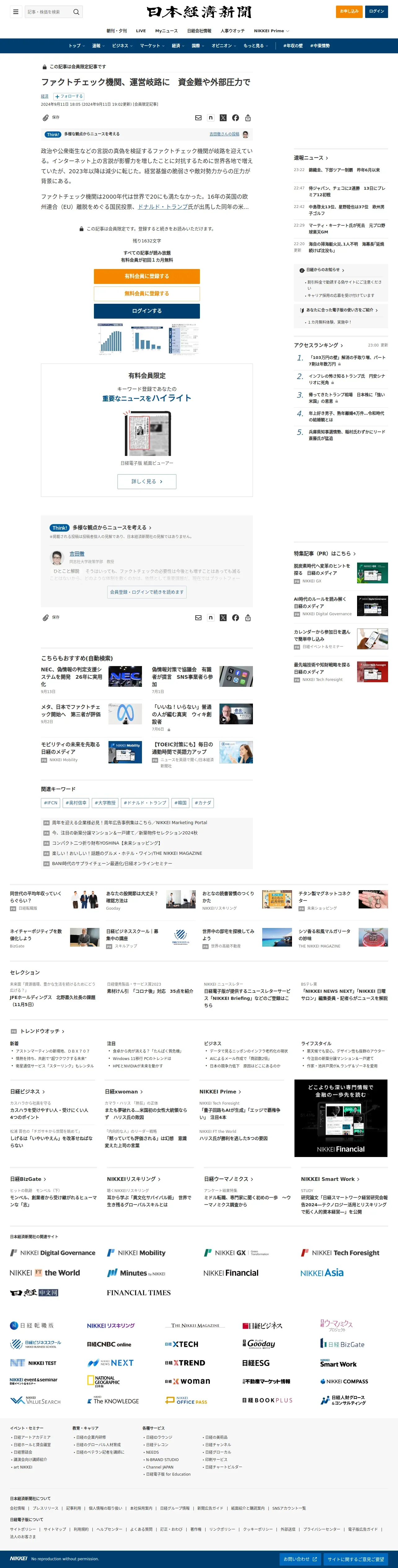Click the orange お申し込み button
The height and width of the screenshot is (1568, 398).
pyautogui.click(x=349, y=11)
